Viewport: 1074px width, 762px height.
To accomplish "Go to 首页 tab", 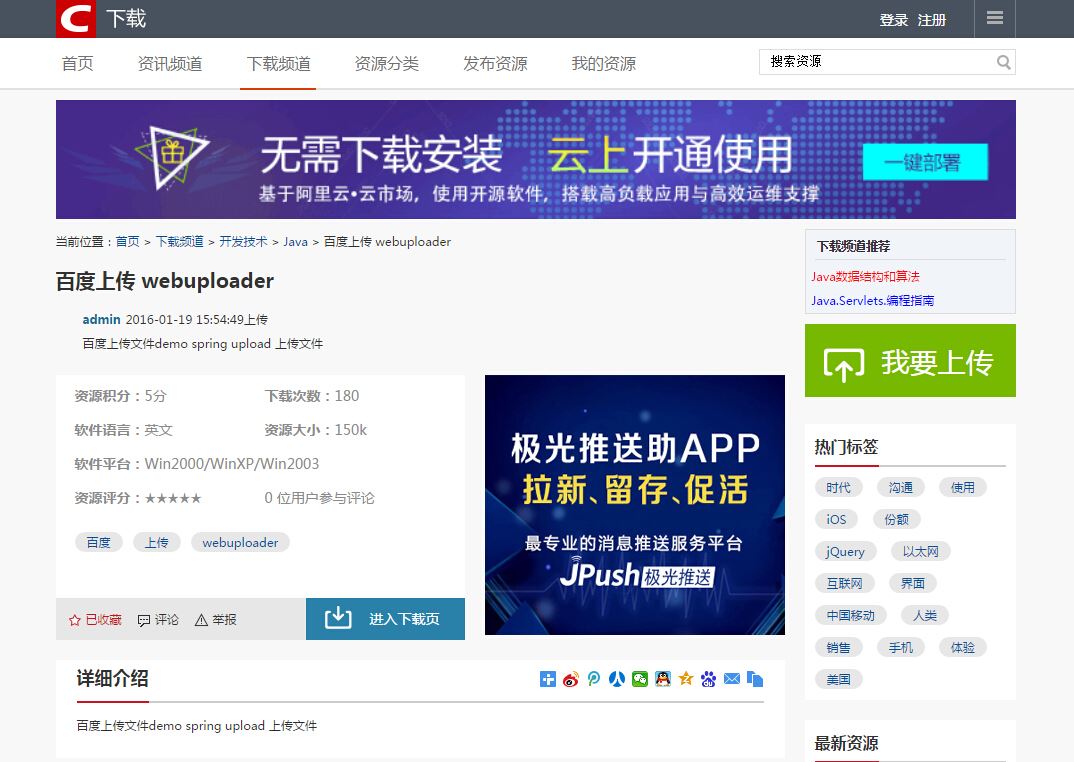I will pos(77,64).
